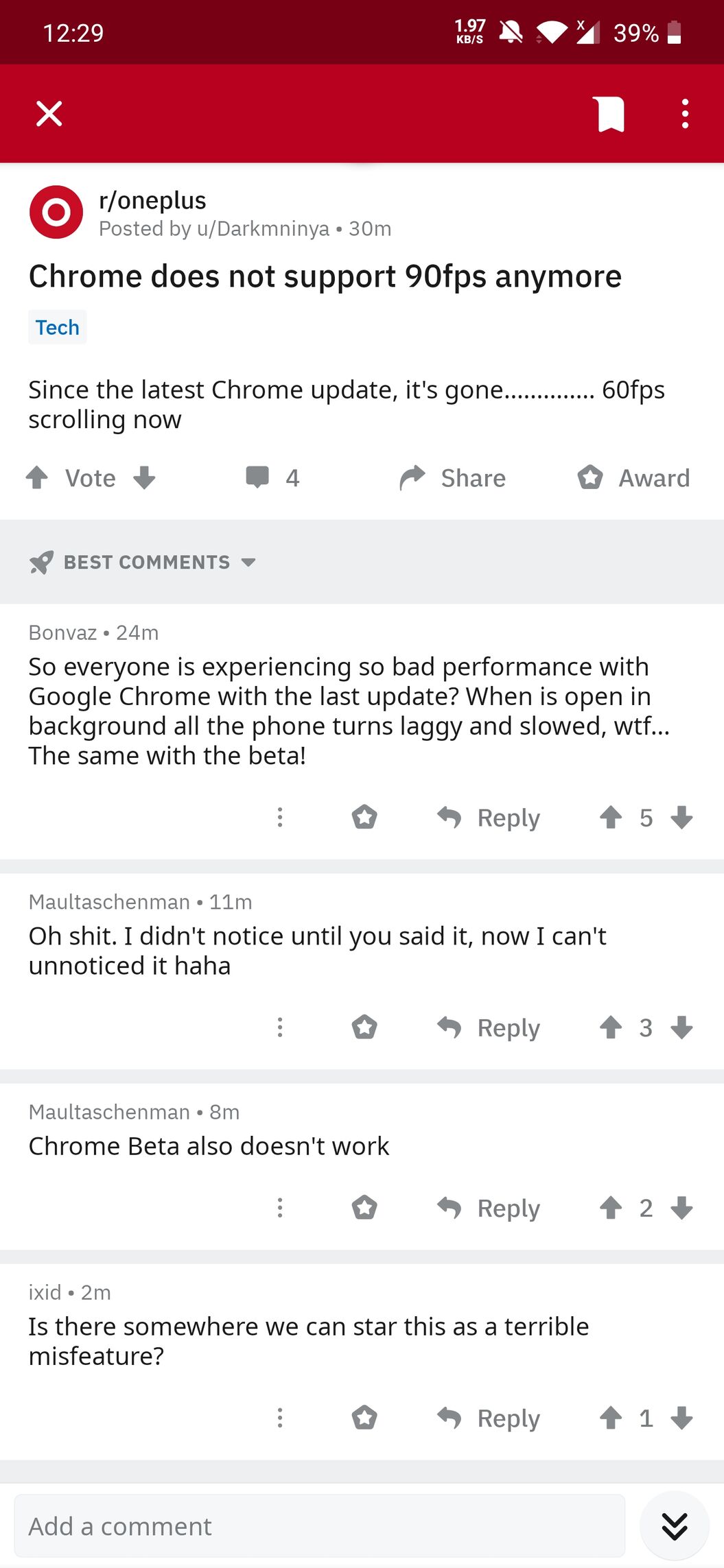
Task: Close the post view with the X
Action: (x=49, y=114)
